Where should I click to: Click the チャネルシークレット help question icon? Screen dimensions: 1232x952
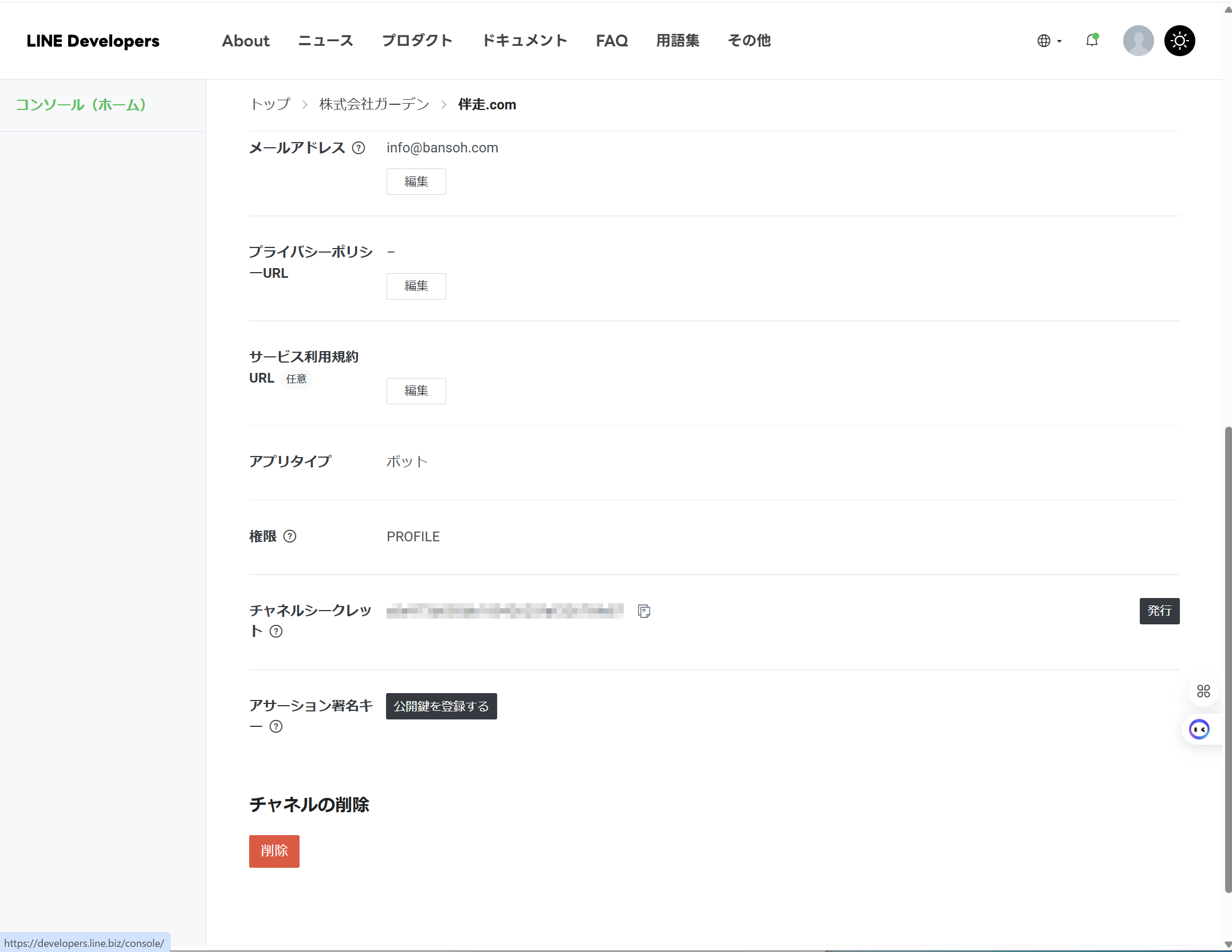click(x=276, y=631)
